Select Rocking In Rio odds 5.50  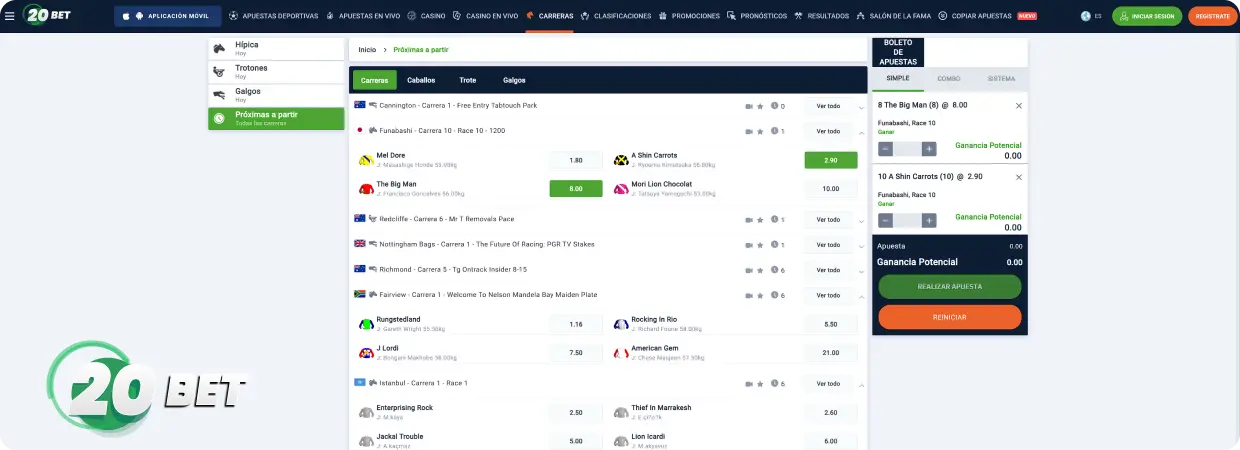pyautogui.click(x=831, y=324)
